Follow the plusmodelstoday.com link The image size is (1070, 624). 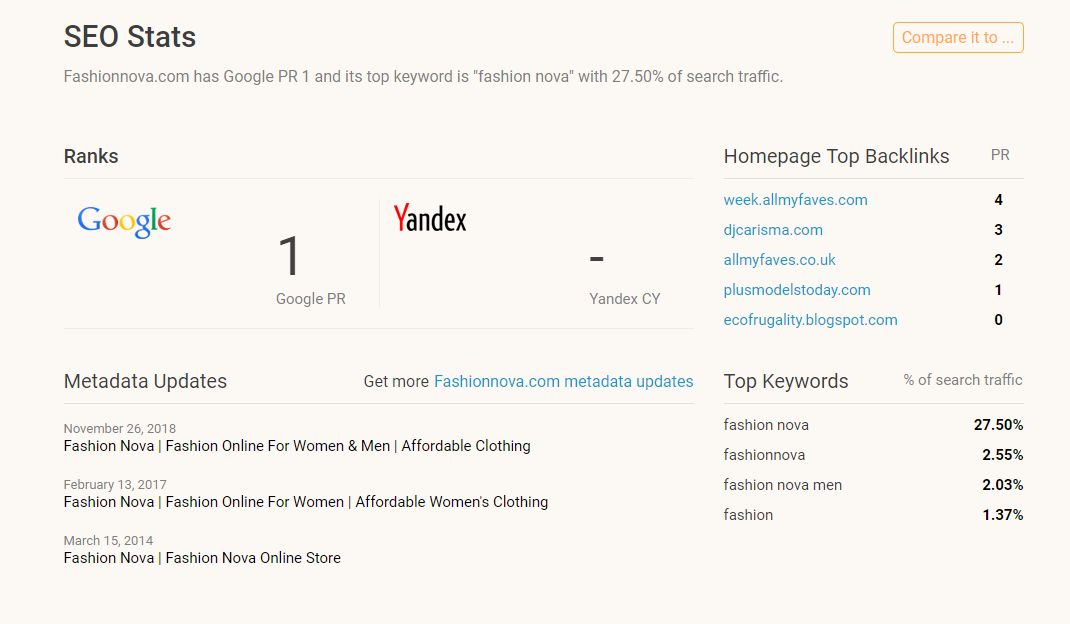tap(797, 290)
